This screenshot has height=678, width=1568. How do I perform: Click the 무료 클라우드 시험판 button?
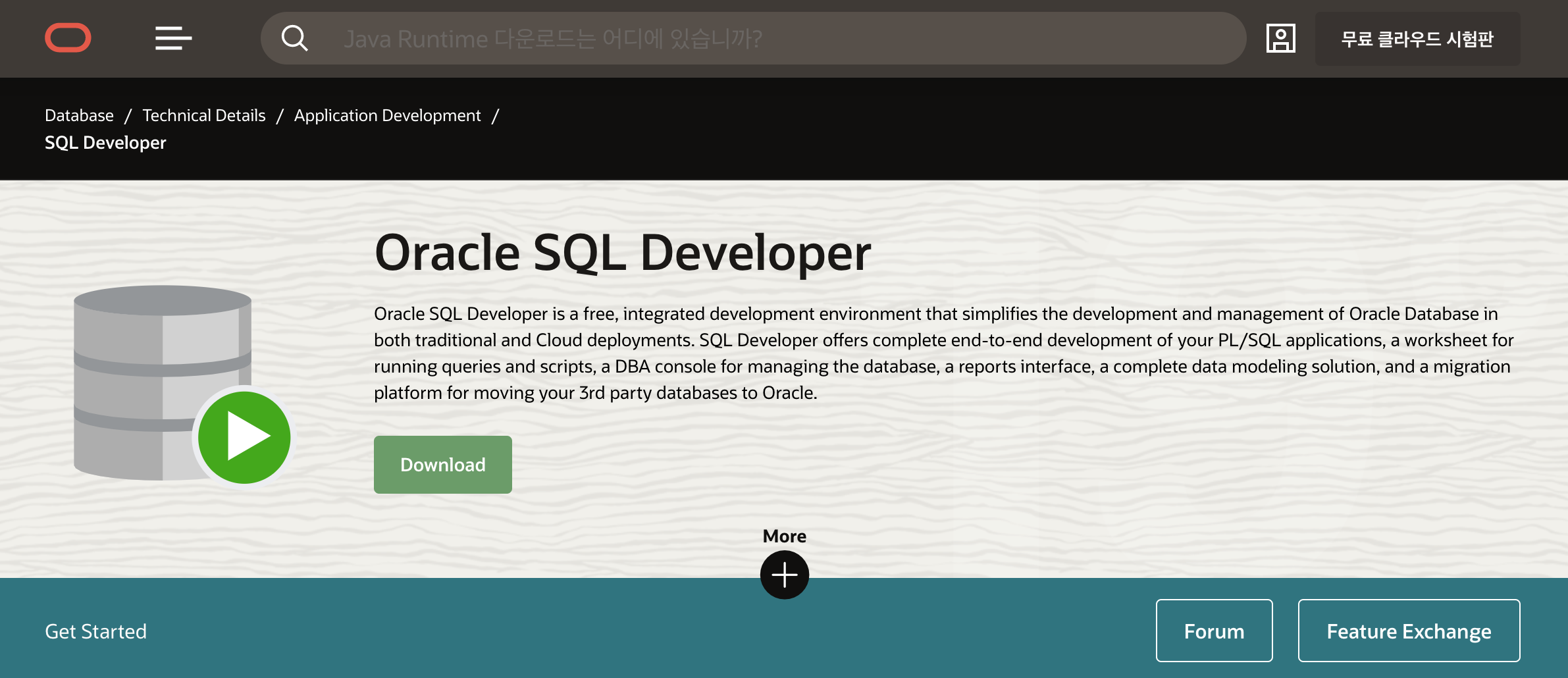click(x=1418, y=38)
